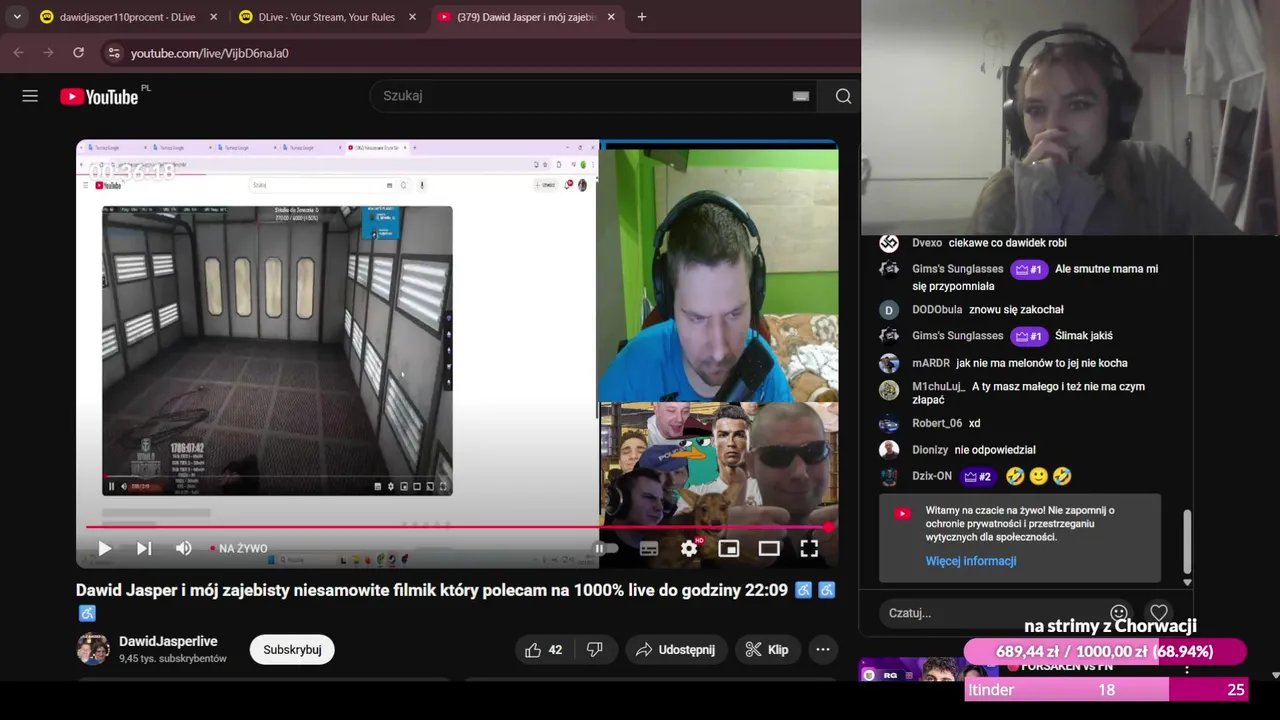
Task: Click the 9,45 tys. subskrybentów text
Action: pos(173,659)
